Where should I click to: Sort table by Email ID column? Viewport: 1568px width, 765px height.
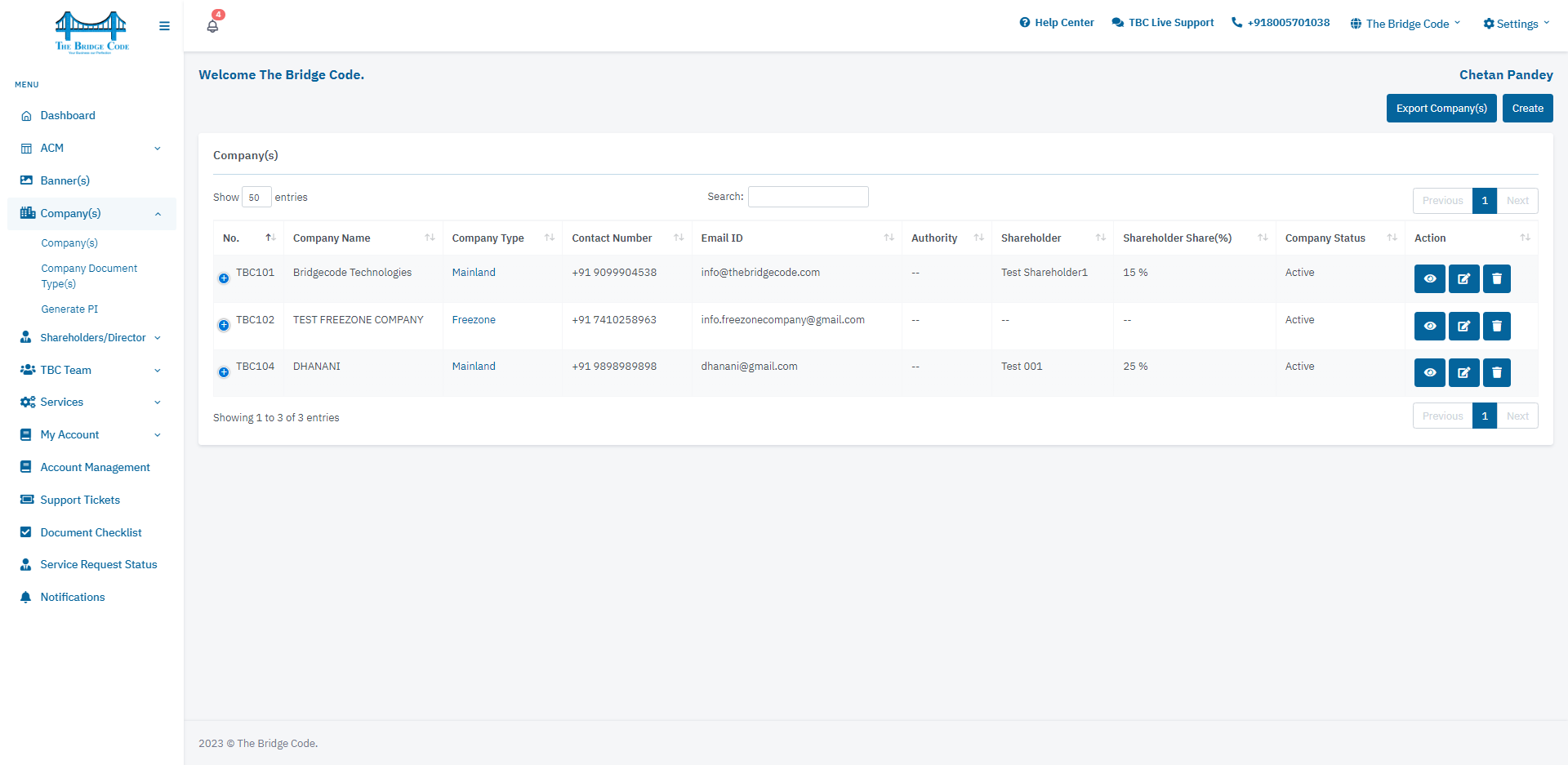click(796, 238)
